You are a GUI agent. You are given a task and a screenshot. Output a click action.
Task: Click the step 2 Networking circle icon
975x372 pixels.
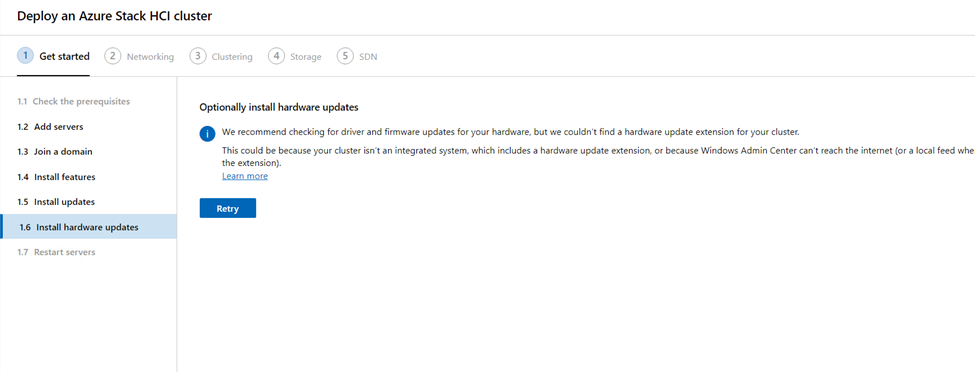point(113,56)
